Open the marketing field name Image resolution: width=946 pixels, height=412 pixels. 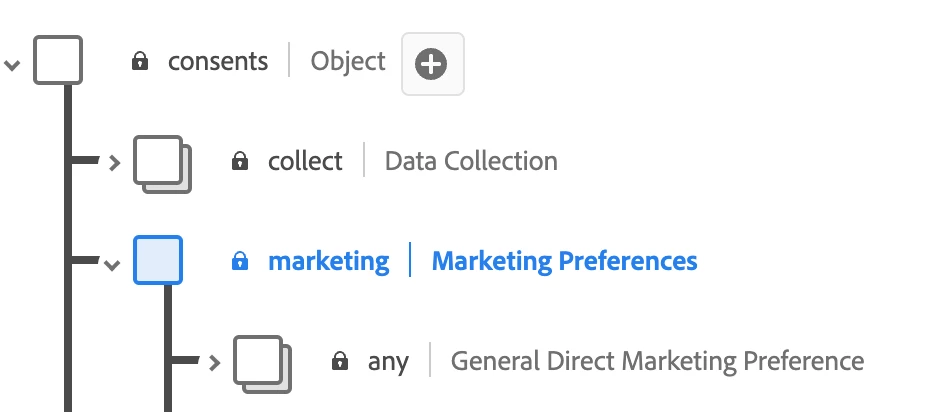pyautogui.click(x=328, y=262)
